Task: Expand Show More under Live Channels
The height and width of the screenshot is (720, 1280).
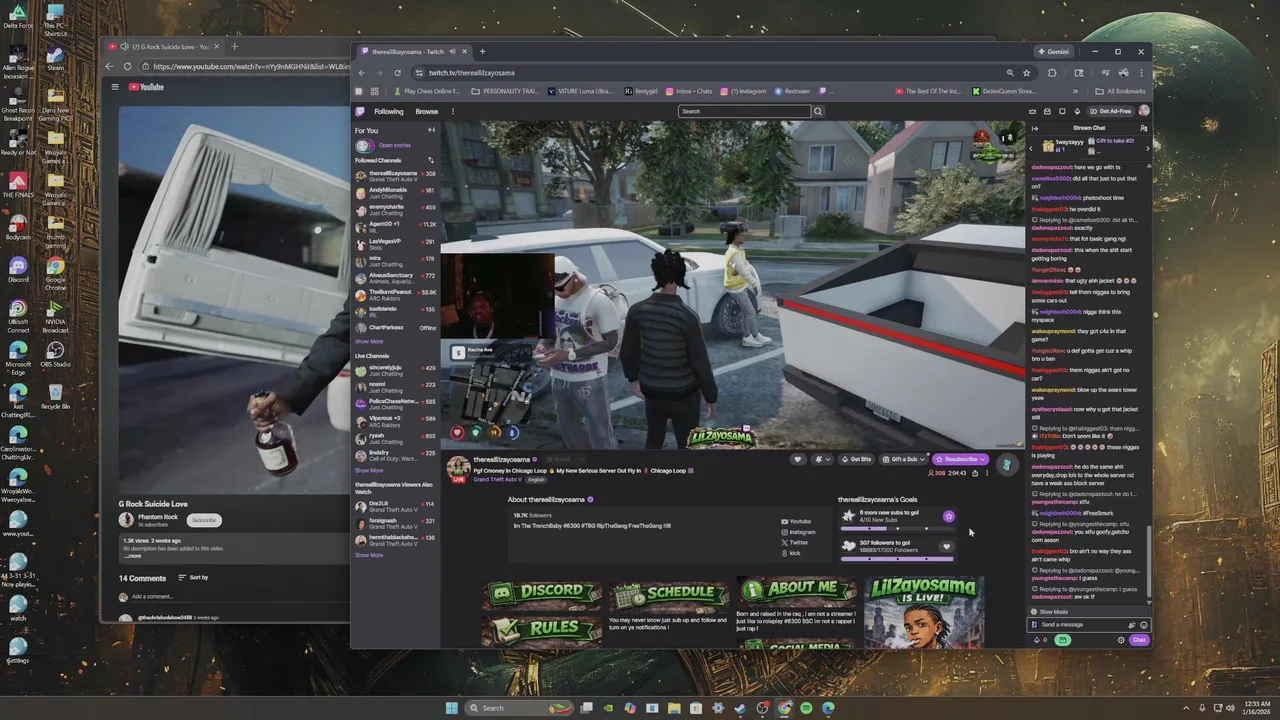Action: click(x=369, y=470)
